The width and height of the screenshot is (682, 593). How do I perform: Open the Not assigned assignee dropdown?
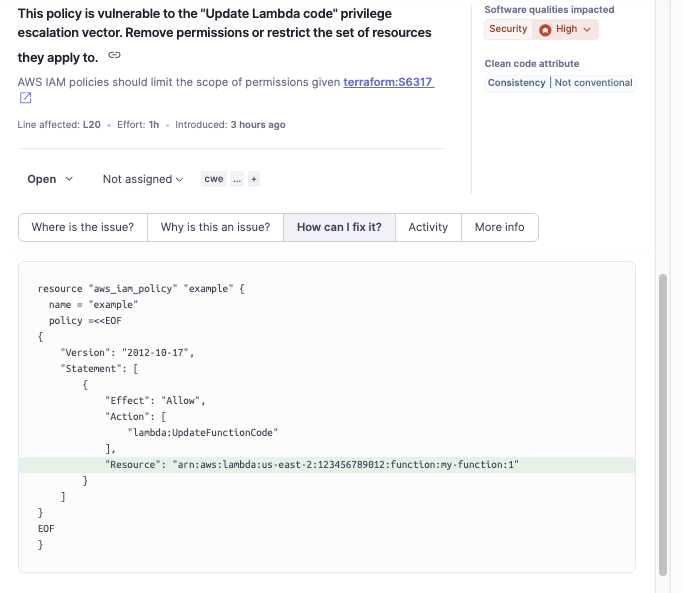coord(143,179)
